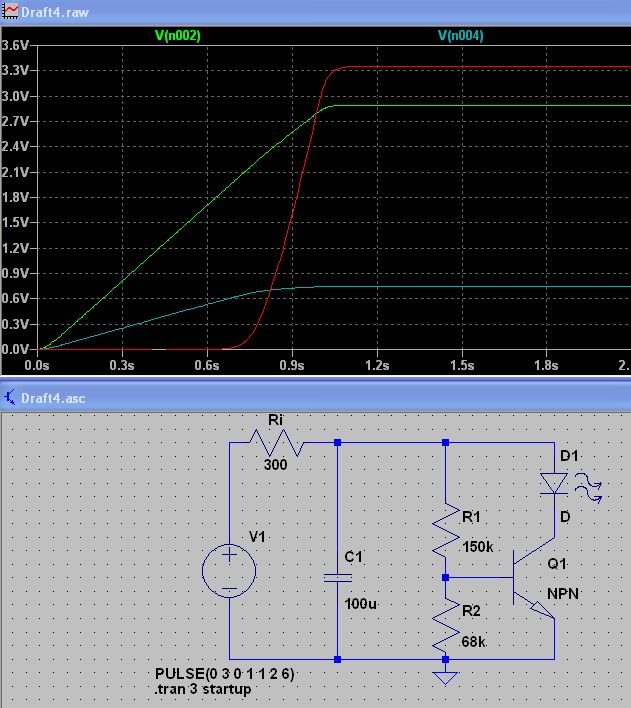Click the 0.9s time axis label
The height and width of the screenshot is (708, 631).
(x=292, y=365)
